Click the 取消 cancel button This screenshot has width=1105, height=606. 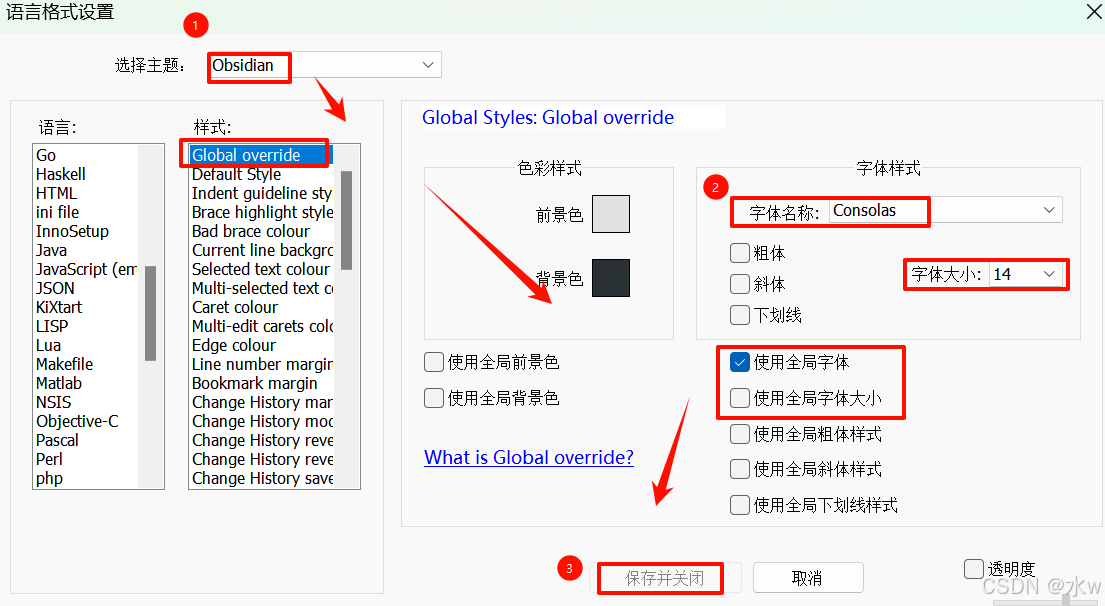pyautogui.click(x=808, y=578)
